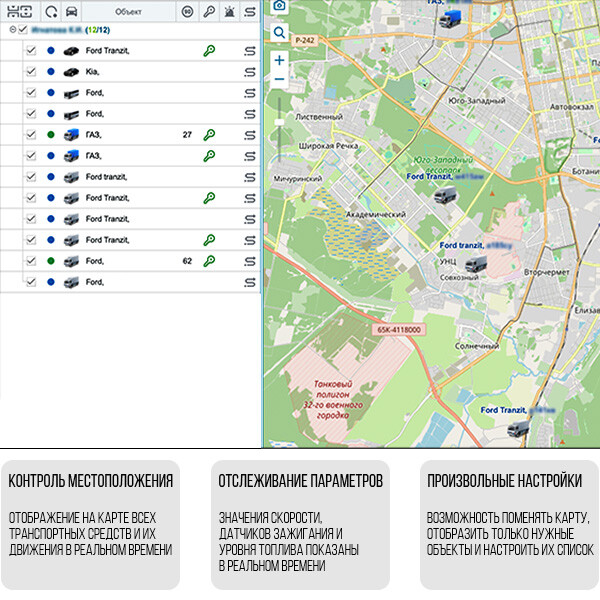Click the speed limit 90 column icon
Screen dimensions: 600x600
point(187,11)
